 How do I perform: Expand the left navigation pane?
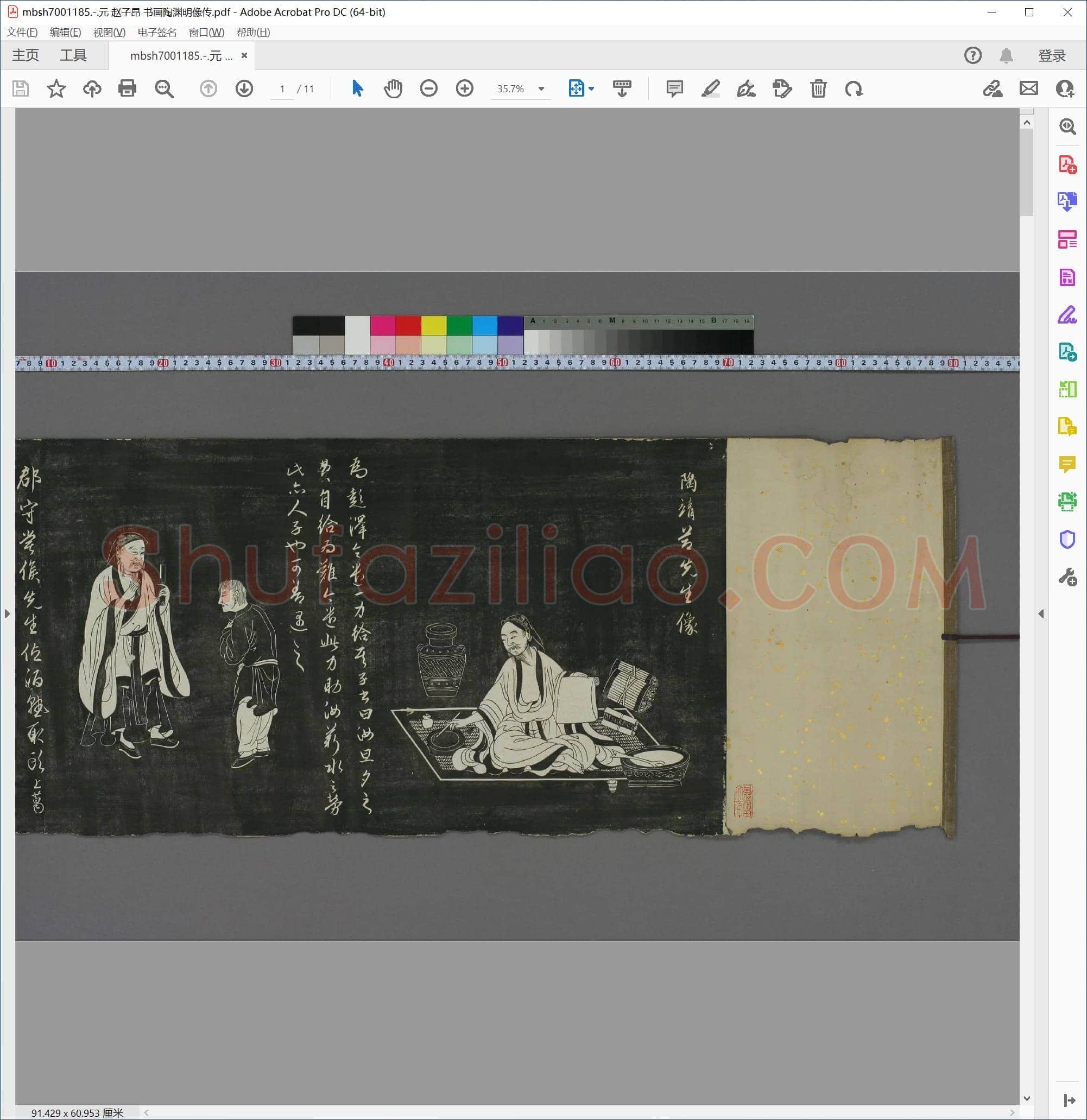[x=7, y=613]
